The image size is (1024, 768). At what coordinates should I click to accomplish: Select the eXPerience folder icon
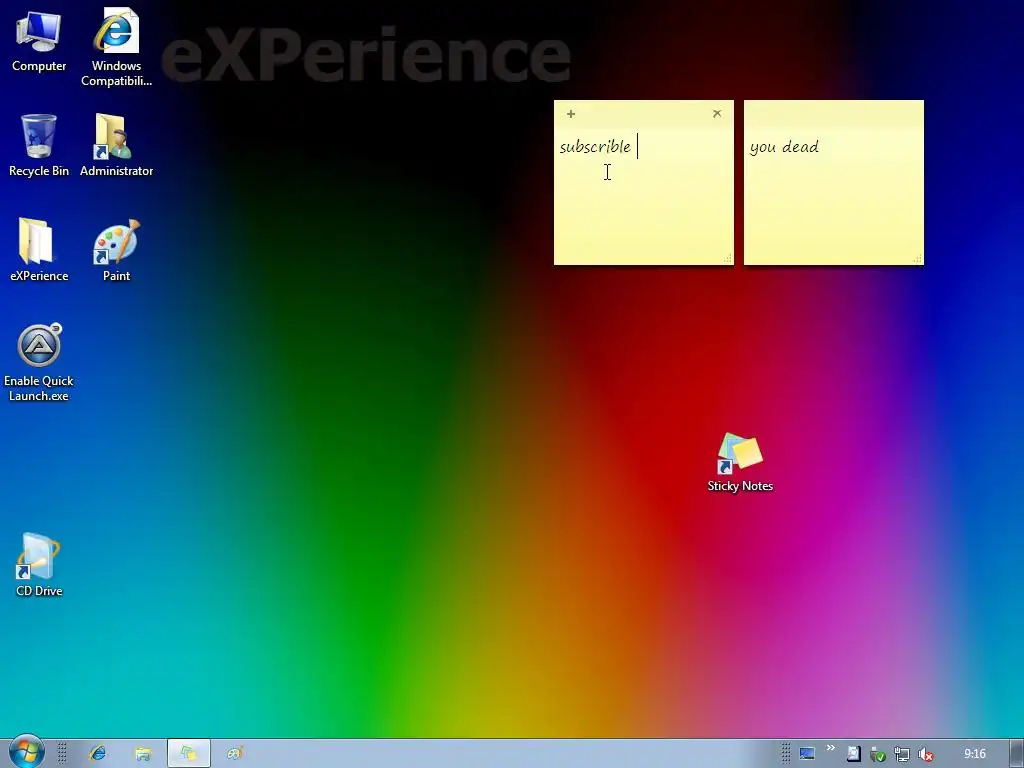pos(39,250)
